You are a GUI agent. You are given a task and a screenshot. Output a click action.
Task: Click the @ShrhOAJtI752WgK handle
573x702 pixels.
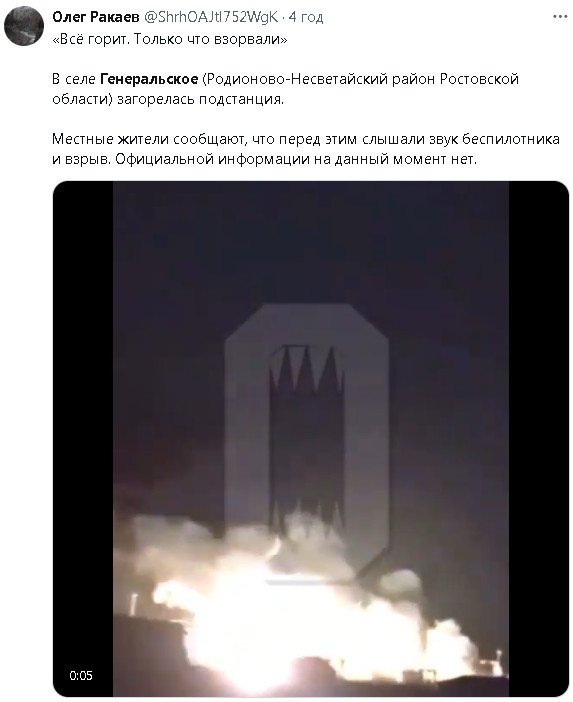coord(211,17)
